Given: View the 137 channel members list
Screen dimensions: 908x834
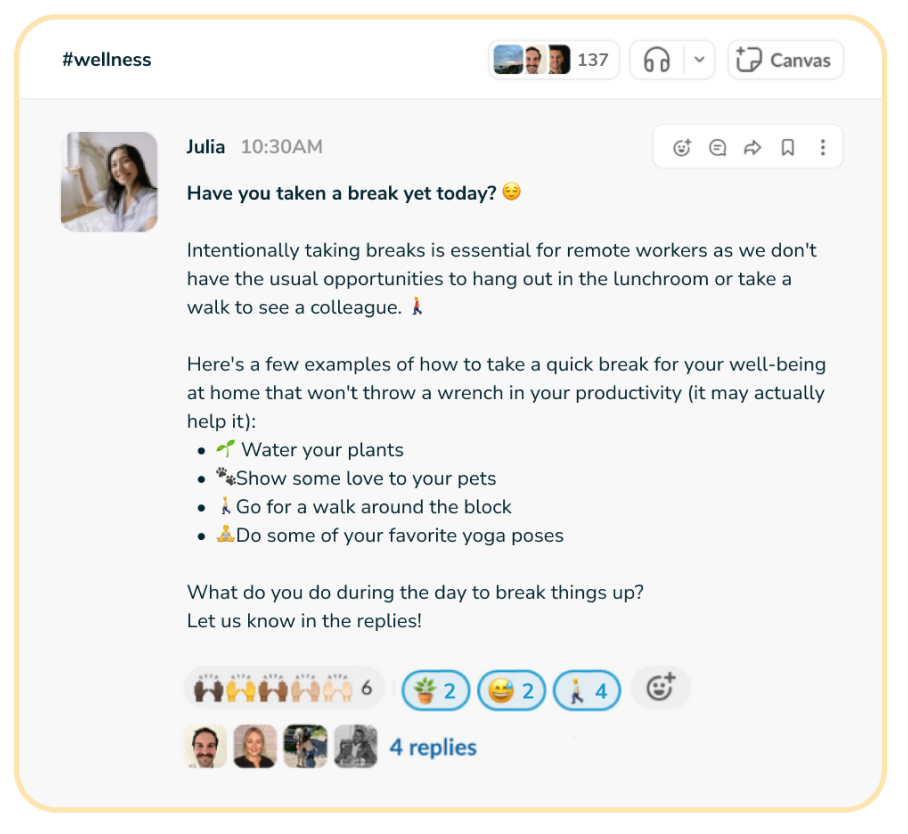Looking at the screenshot, I should [553, 60].
